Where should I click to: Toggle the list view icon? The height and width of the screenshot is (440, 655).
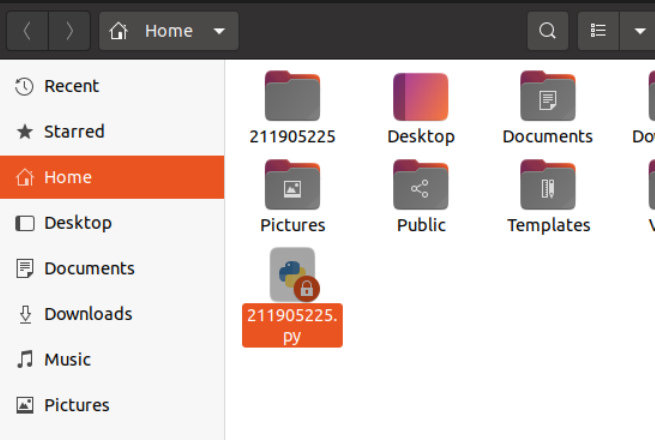click(599, 31)
